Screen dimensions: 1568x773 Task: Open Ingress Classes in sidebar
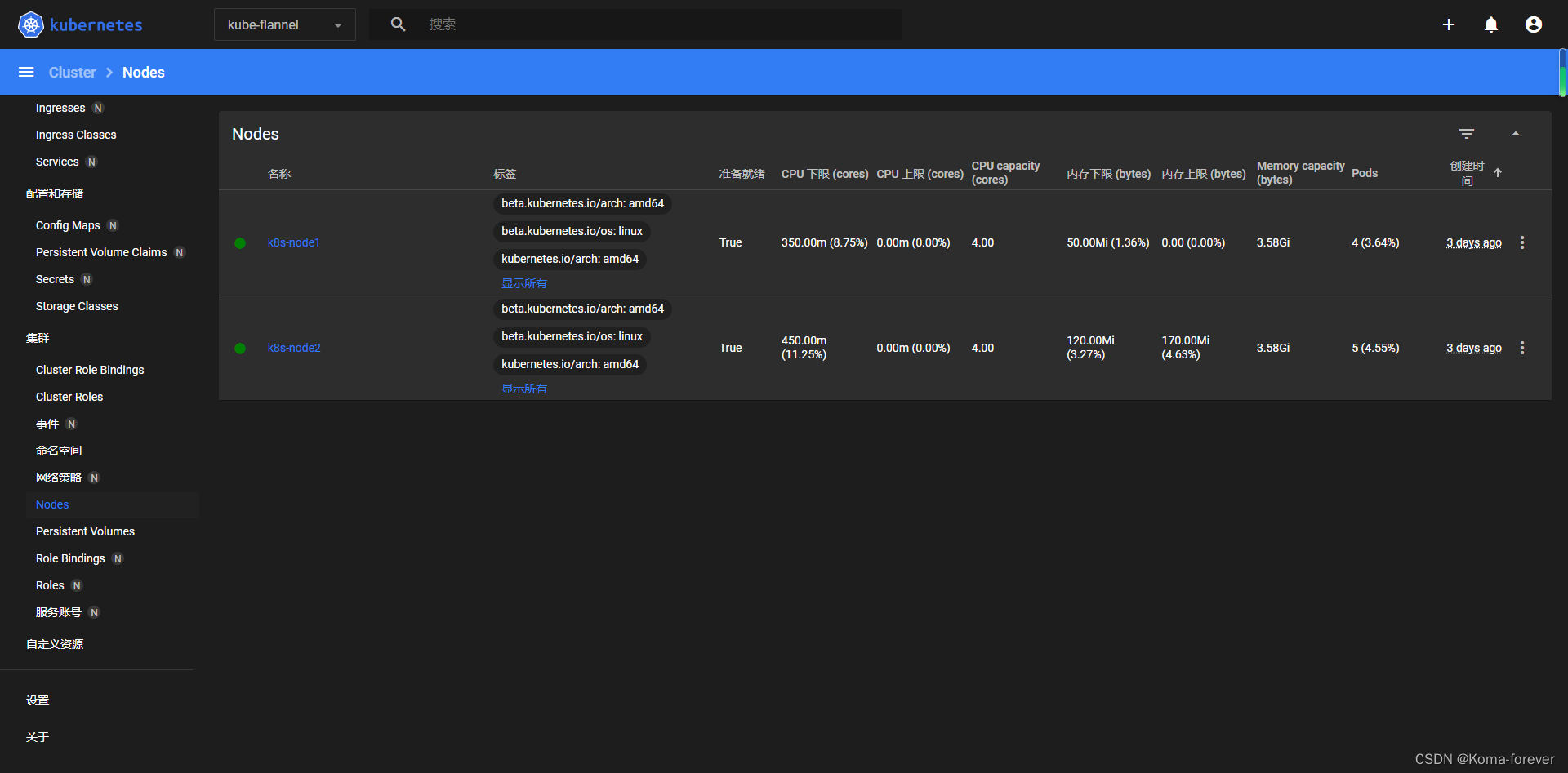[76, 135]
